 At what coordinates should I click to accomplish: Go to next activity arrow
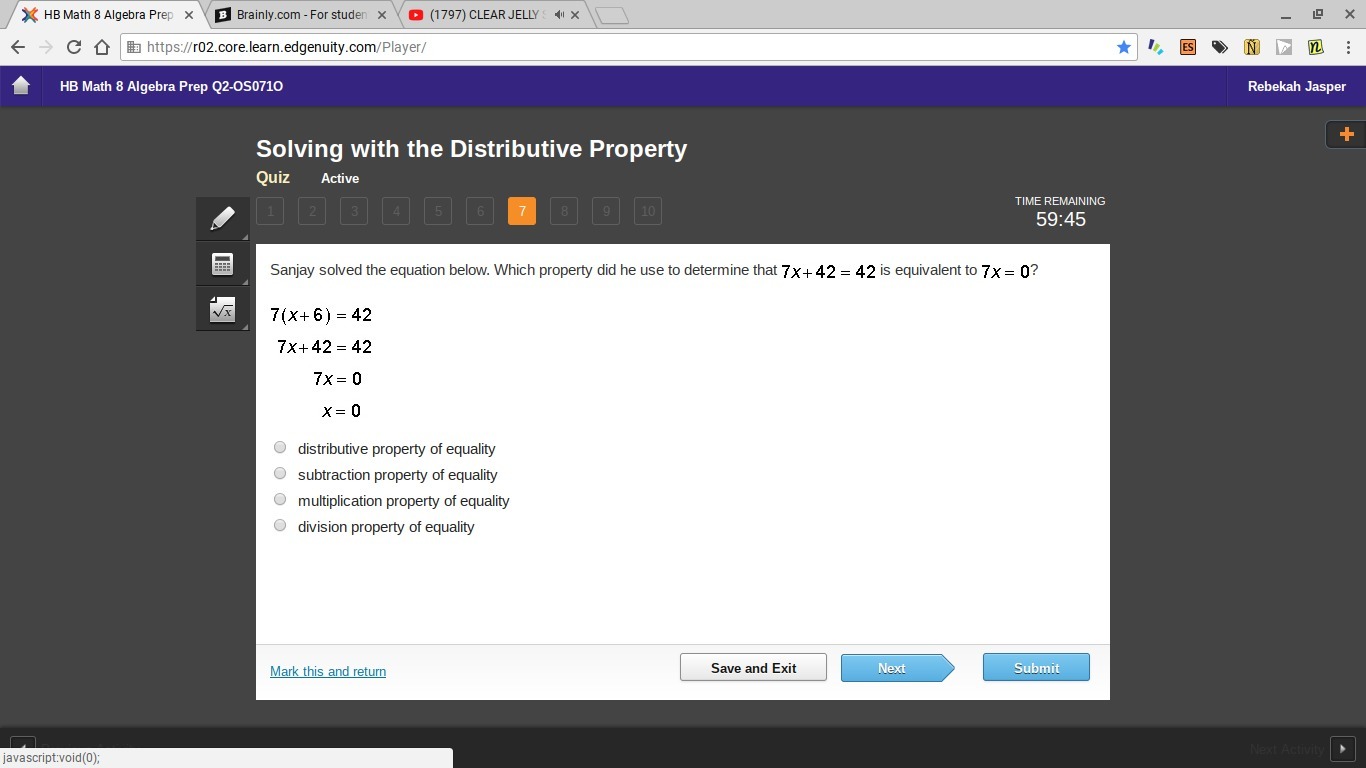[x=1342, y=748]
